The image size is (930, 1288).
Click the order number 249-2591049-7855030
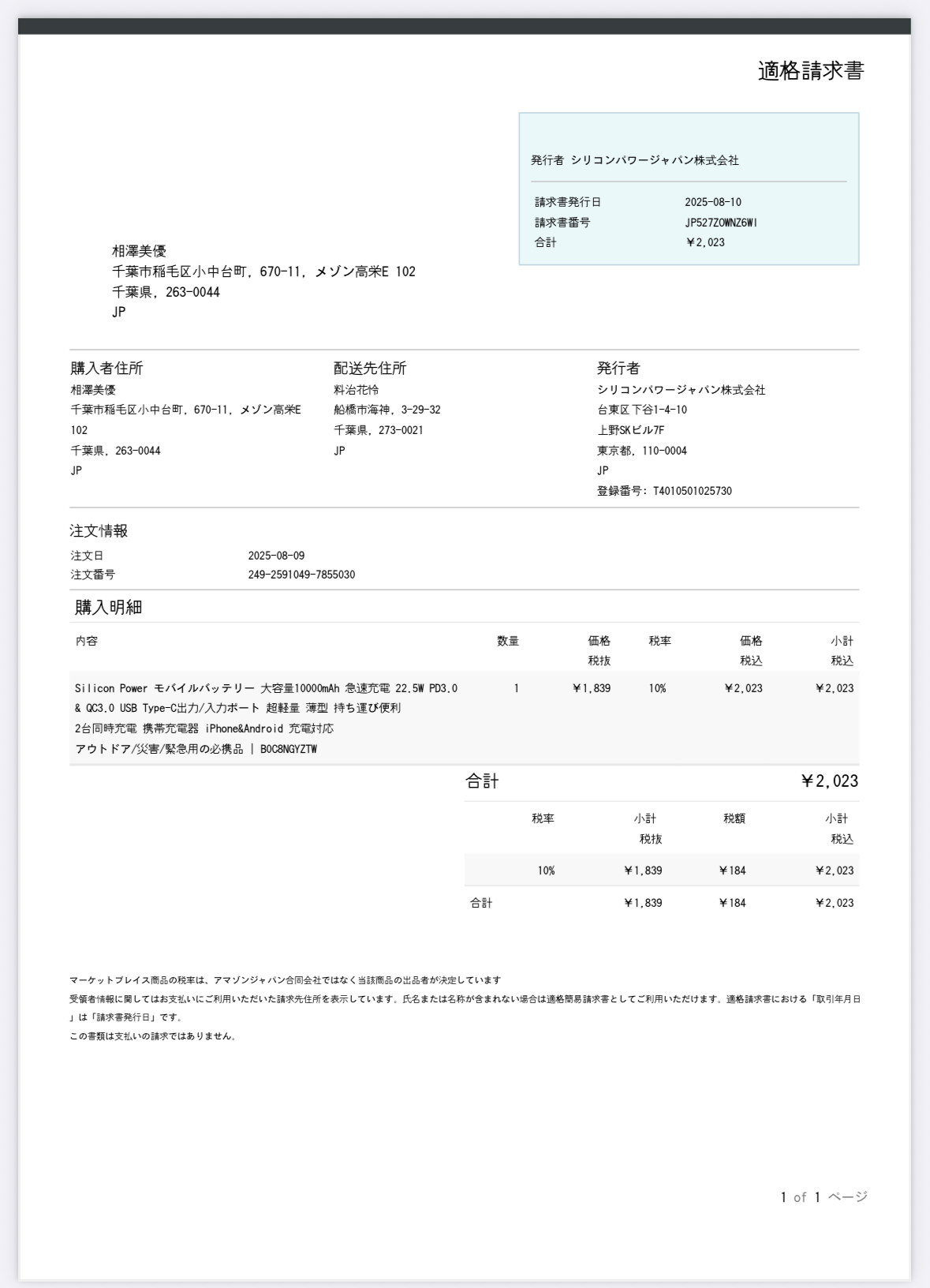click(301, 575)
